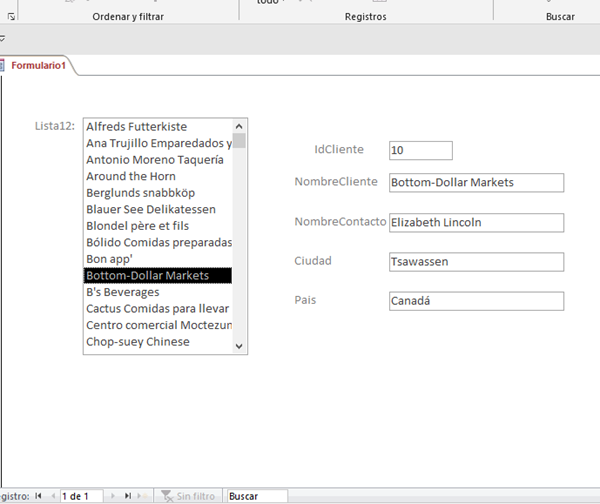This screenshot has height=504, width=600.
Task: Click highlighted Bottom-Dollar Markets list row
Action: tap(158, 276)
